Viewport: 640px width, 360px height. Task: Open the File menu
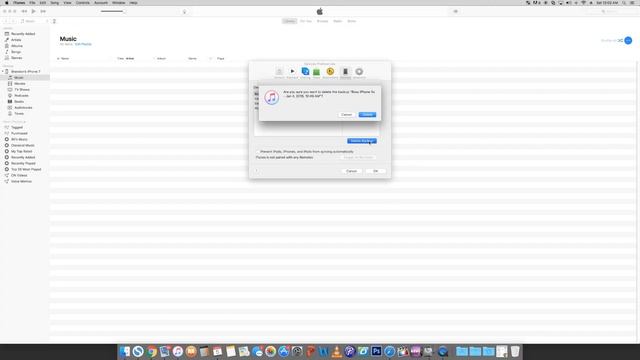[x=32, y=3]
